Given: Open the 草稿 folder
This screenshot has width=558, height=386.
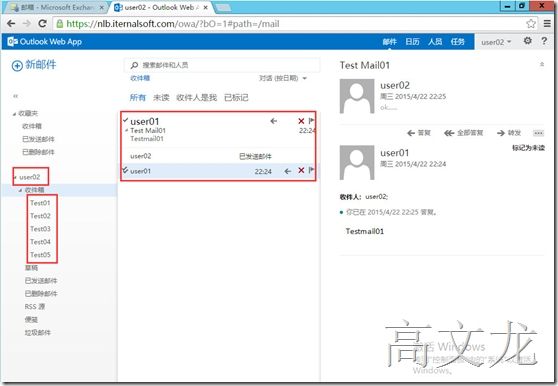Looking at the screenshot, I should click(x=31, y=268).
